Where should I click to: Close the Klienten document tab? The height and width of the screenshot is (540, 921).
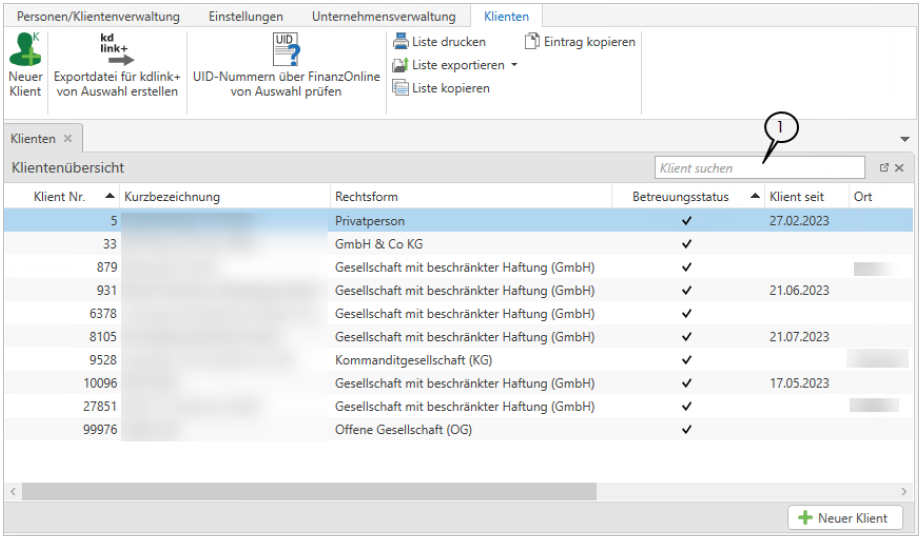(x=68, y=139)
